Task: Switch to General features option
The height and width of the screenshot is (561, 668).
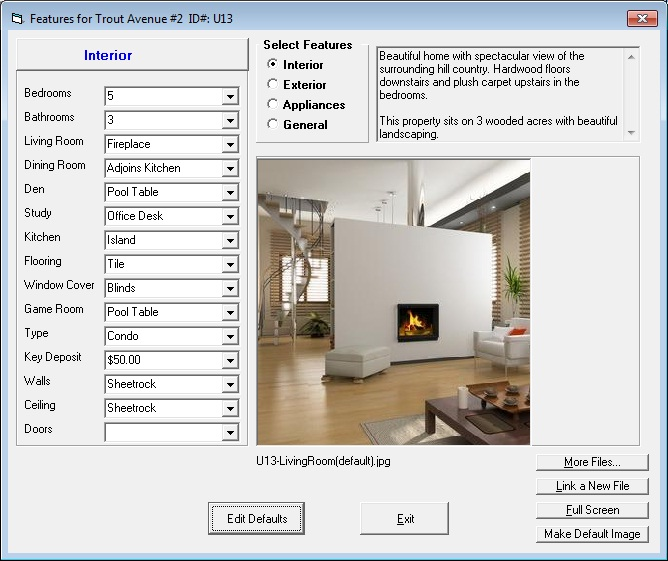Action: 273,125
